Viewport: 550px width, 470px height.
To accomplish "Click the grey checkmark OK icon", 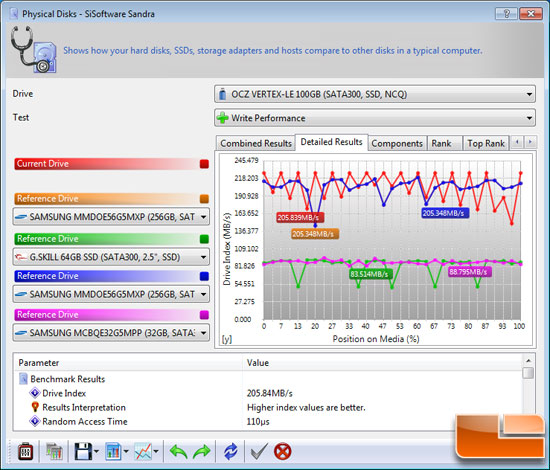I will [259, 451].
